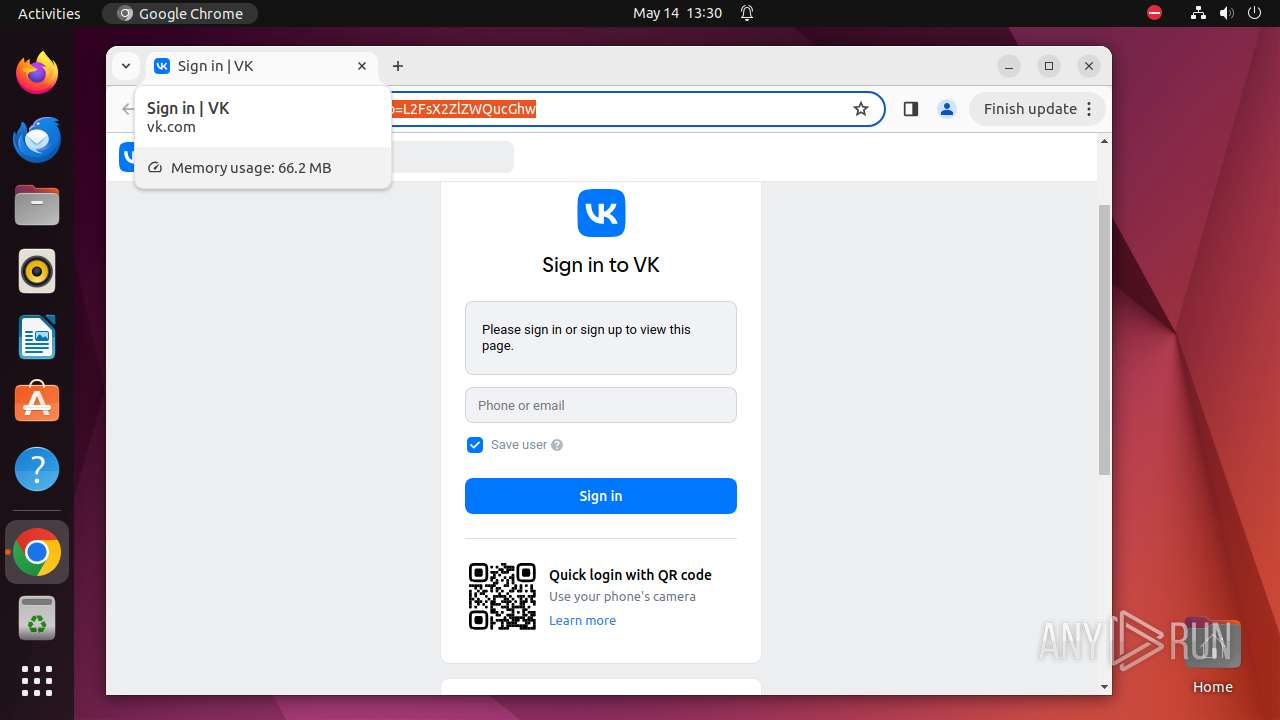Open Rhythmbox music player in dock
1280x720 pixels.
click(37, 271)
